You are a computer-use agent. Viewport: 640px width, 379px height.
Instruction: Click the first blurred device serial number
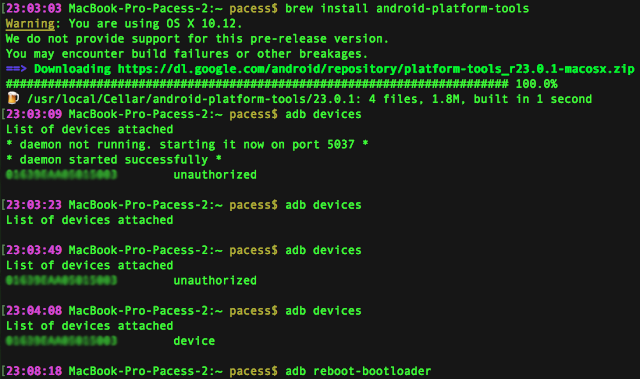click(61, 175)
